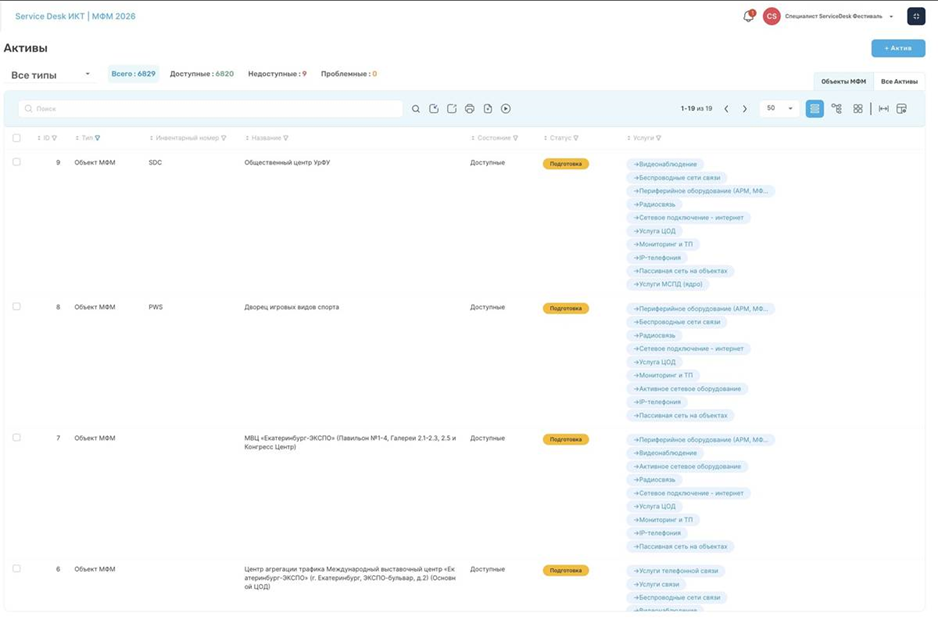Open filter for Услуги column
The image size is (938, 624).
click(x=659, y=138)
